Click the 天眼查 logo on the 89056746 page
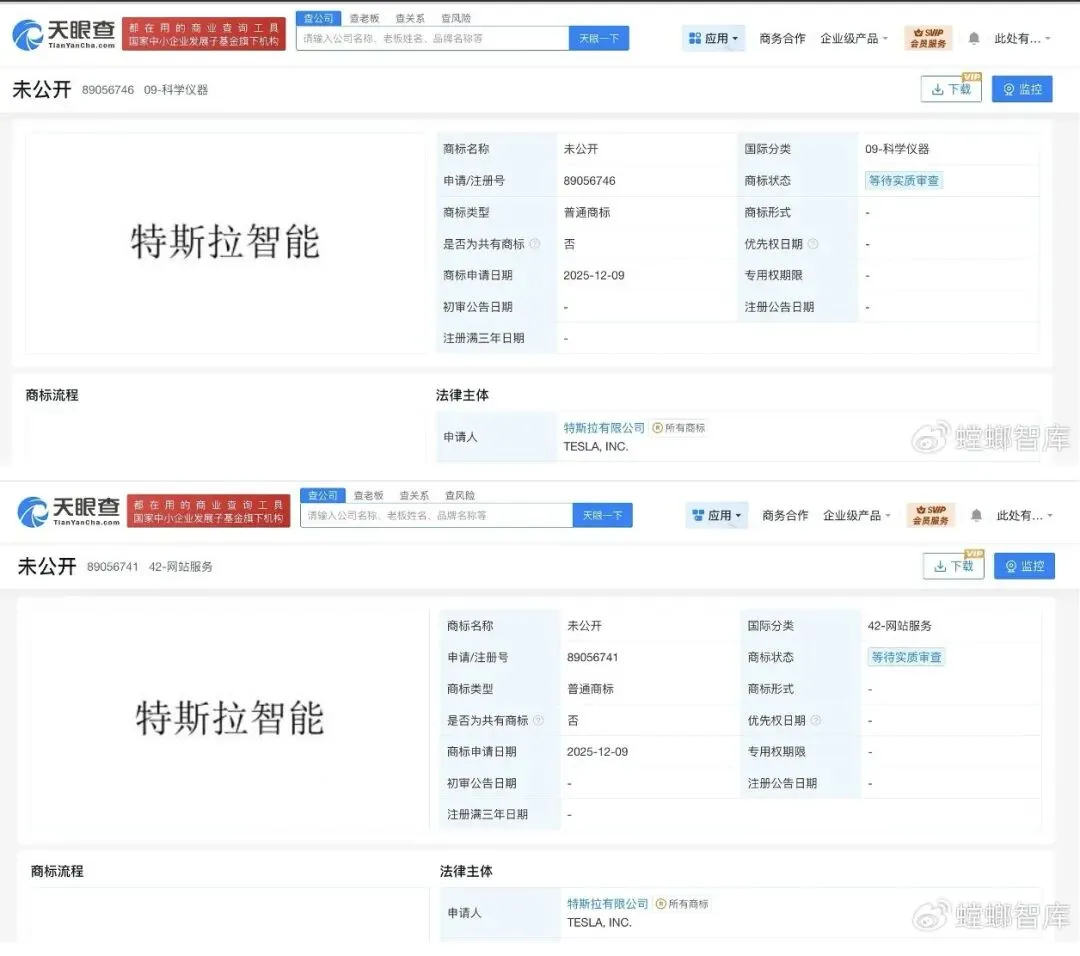Image resolution: width=1080 pixels, height=956 pixels. [63, 34]
